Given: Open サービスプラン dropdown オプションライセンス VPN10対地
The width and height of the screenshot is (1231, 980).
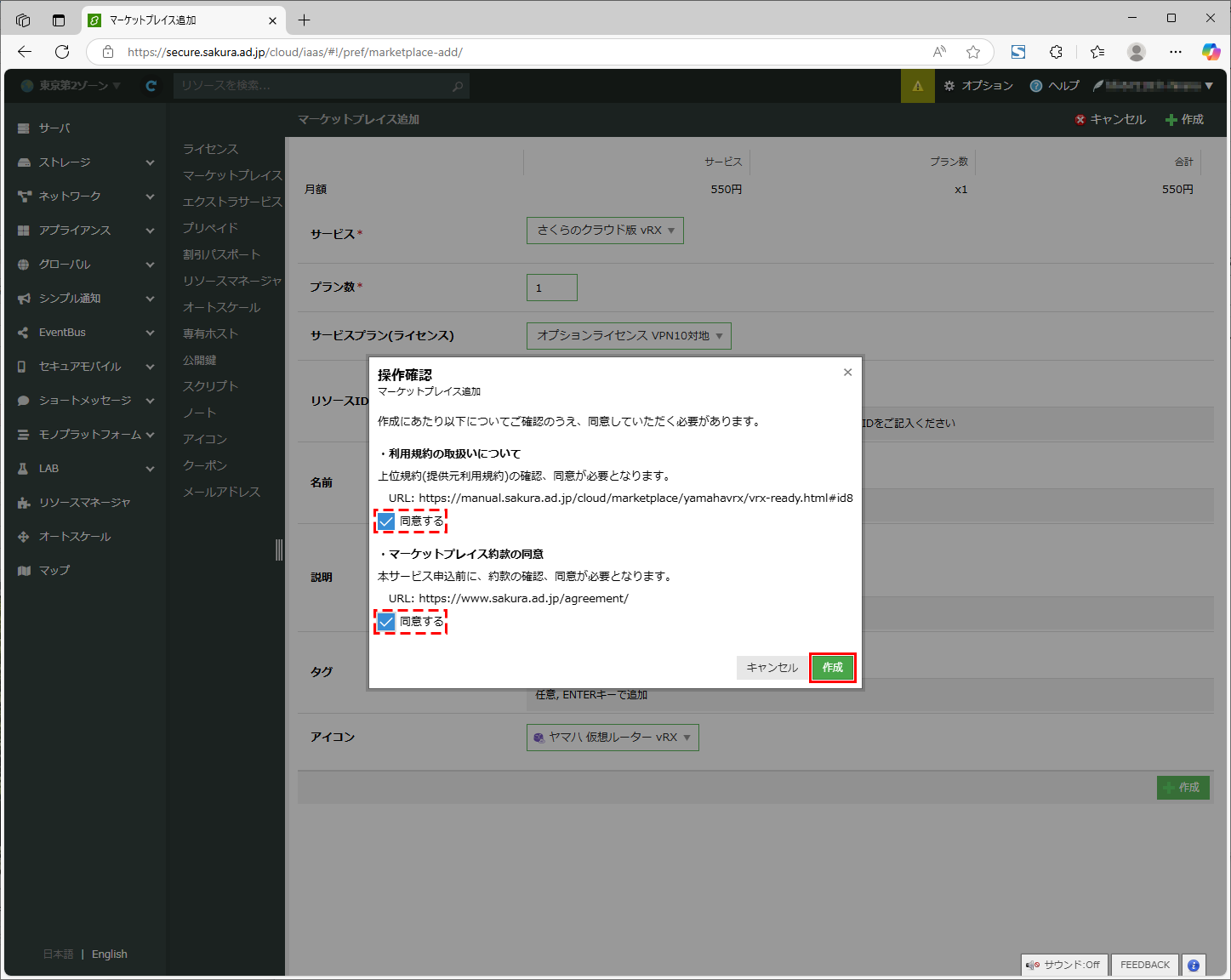Looking at the screenshot, I should coord(629,336).
